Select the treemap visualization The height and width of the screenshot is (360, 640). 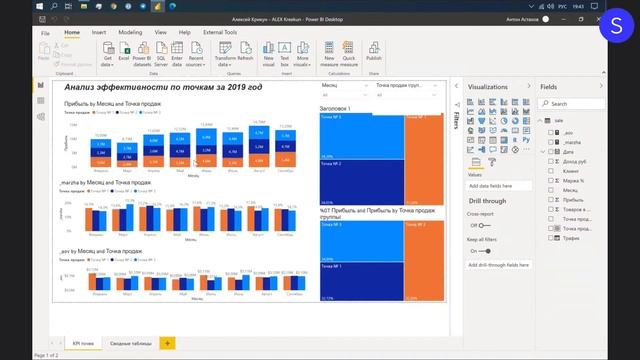526,121
